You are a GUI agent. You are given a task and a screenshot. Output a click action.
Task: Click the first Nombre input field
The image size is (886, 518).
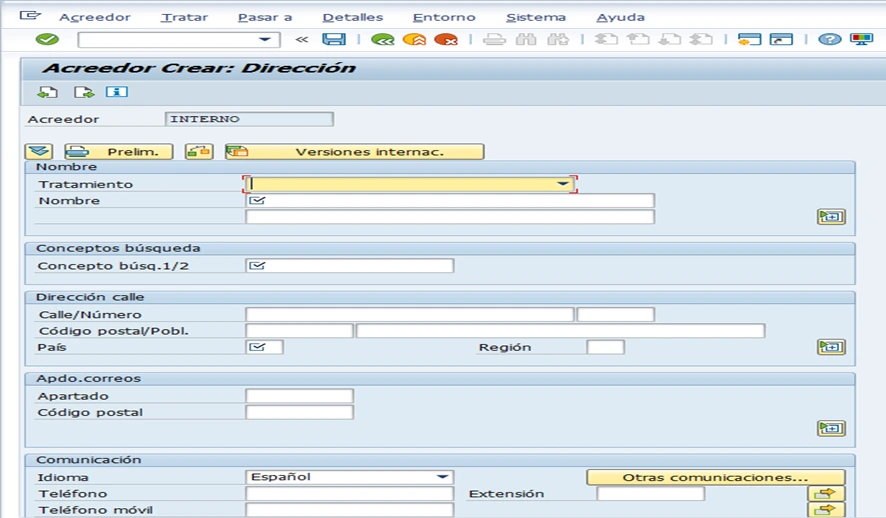pyautogui.click(x=450, y=201)
